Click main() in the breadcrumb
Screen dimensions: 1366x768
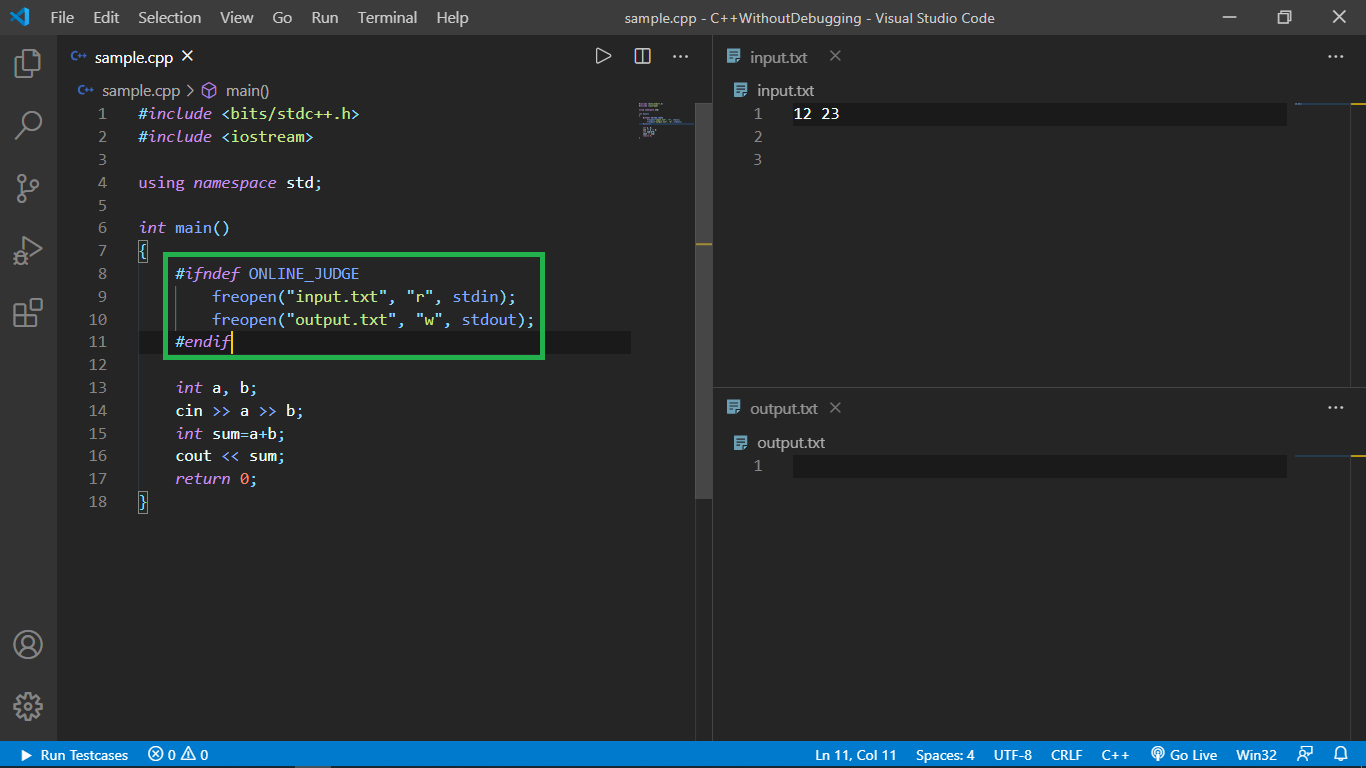[x=246, y=90]
